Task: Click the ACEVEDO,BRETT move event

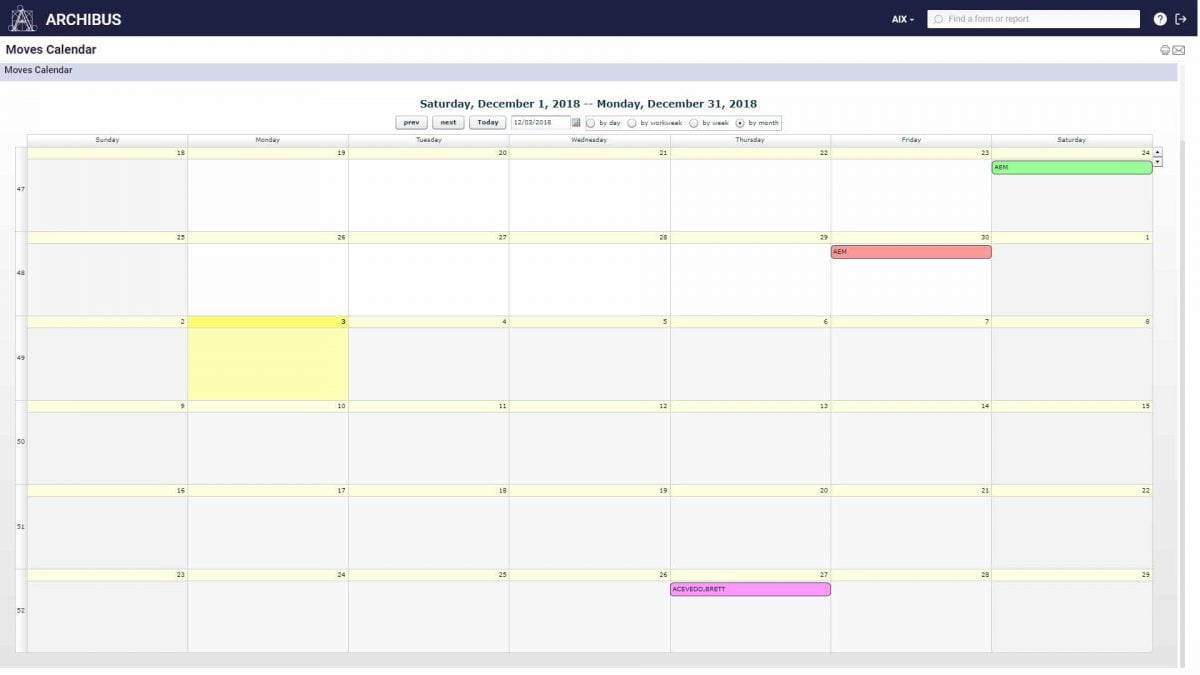Action: pos(749,588)
